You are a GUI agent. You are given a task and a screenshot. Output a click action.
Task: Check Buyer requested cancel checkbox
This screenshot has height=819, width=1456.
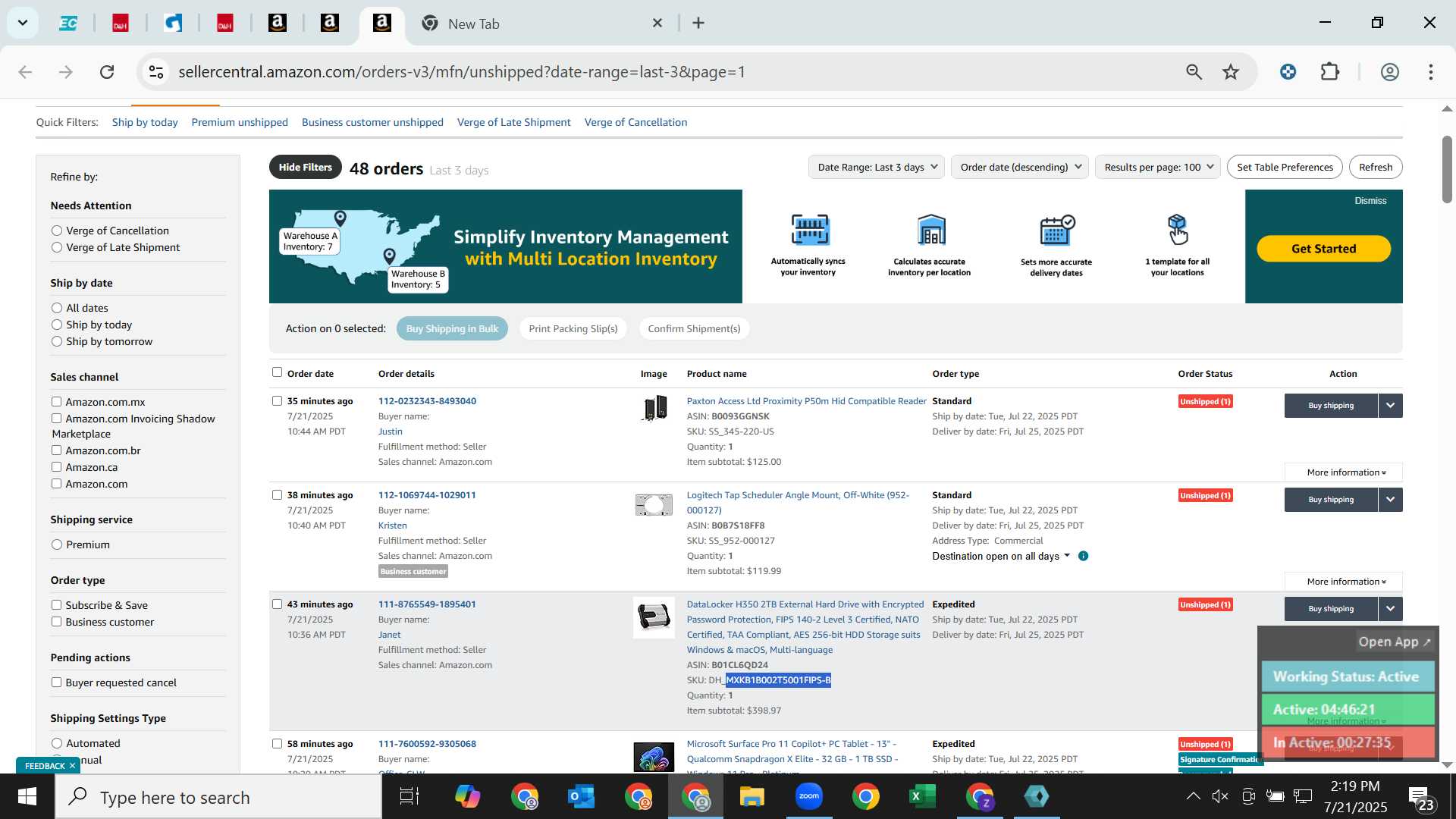click(56, 682)
